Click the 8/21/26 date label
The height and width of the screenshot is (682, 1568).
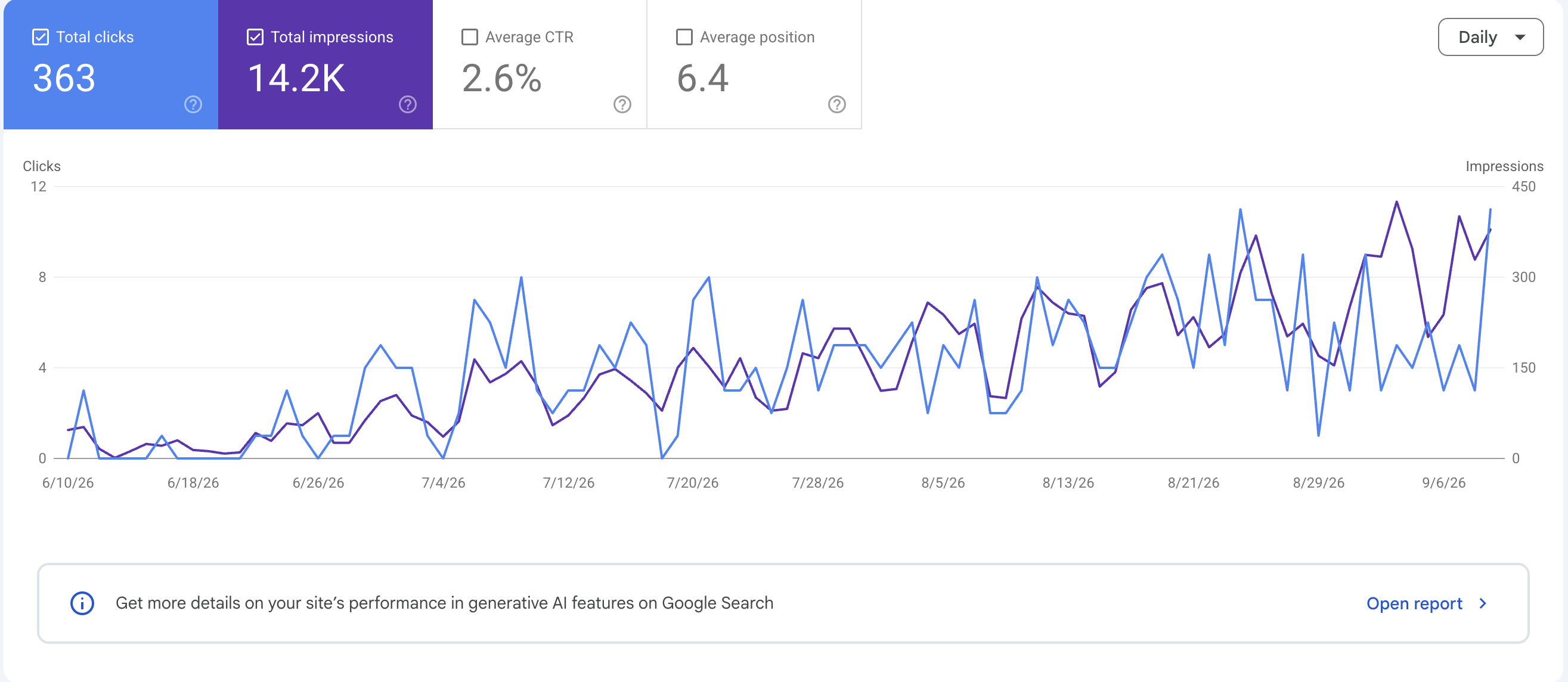pyautogui.click(x=1193, y=483)
